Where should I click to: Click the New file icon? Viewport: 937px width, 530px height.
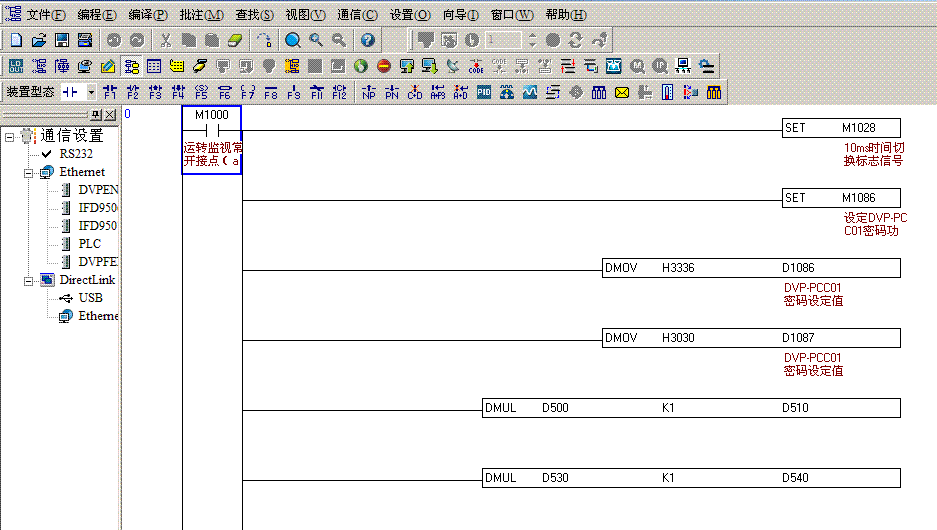pyautogui.click(x=15, y=40)
